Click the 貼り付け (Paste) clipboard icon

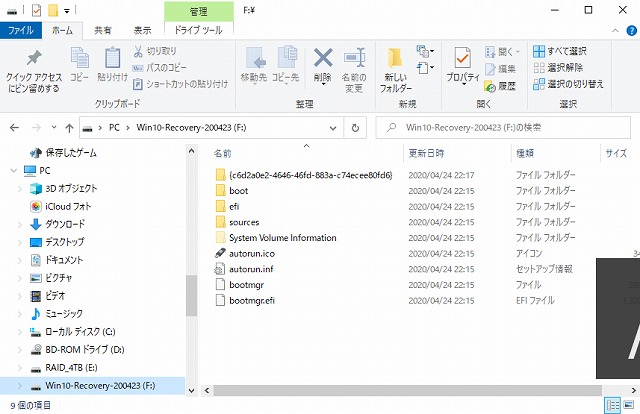(112, 64)
